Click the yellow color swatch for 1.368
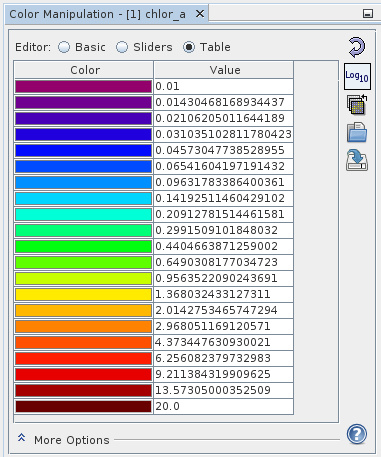The width and height of the screenshot is (381, 457). [84, 294]
